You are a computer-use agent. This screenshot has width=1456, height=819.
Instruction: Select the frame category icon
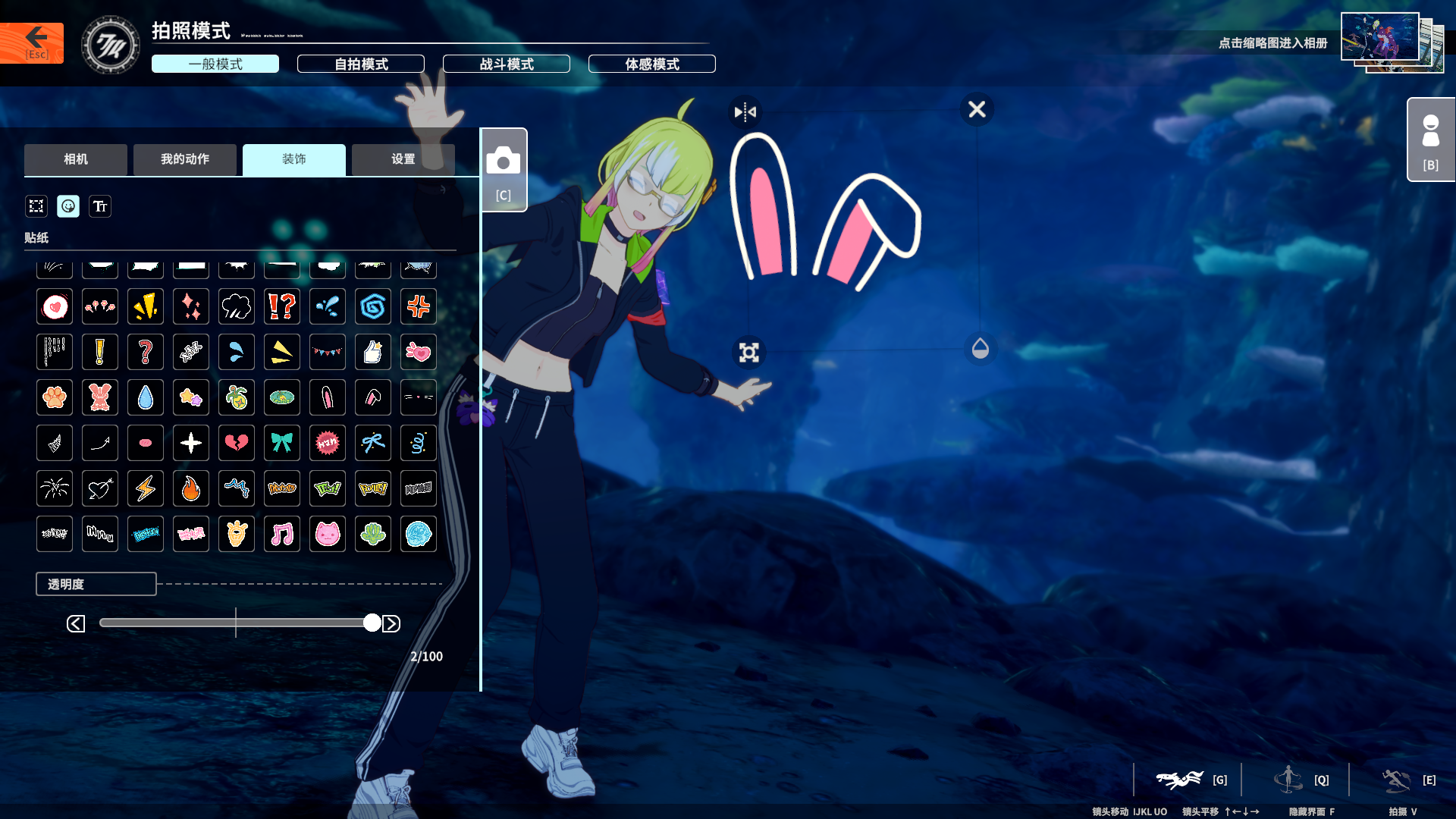pos(36,206)
